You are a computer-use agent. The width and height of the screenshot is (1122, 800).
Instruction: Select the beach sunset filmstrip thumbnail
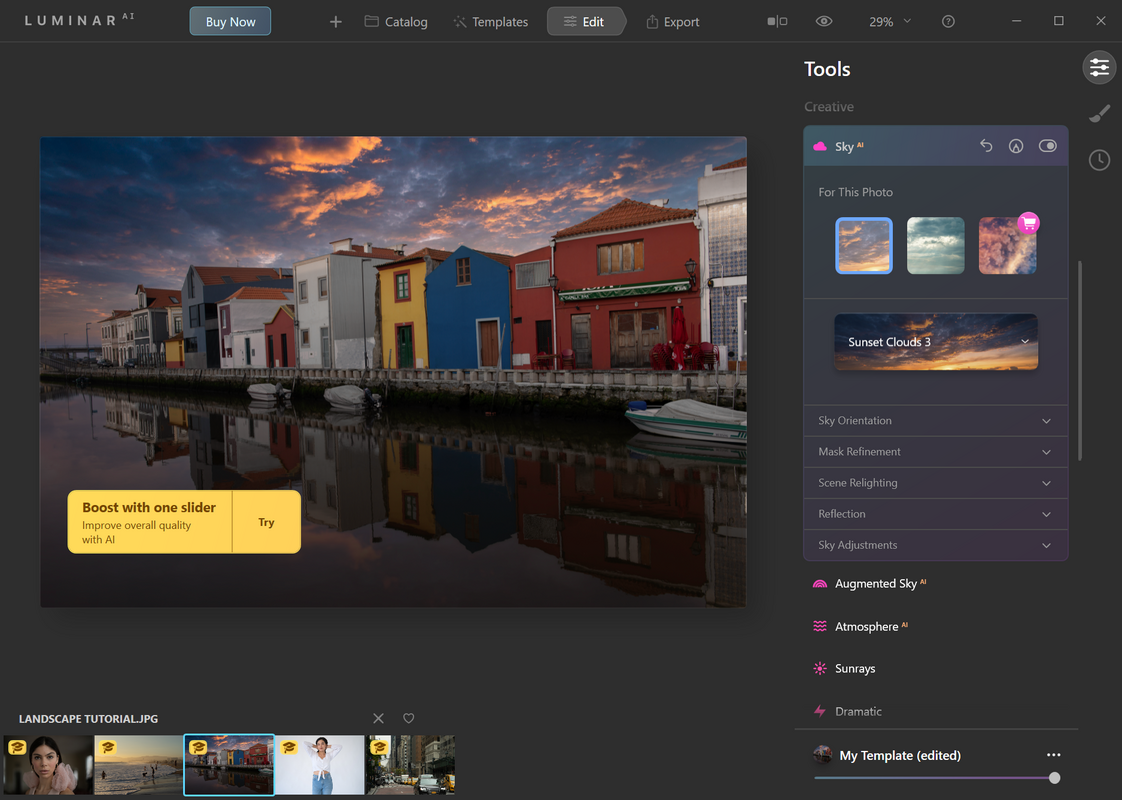click(138, 765)
